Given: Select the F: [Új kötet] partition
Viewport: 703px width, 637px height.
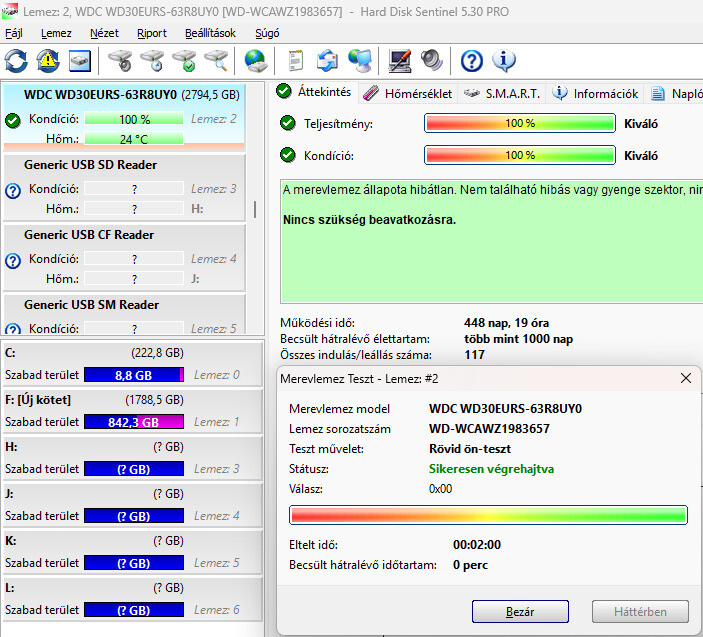Looking at the screenshot, I should 40,400.
